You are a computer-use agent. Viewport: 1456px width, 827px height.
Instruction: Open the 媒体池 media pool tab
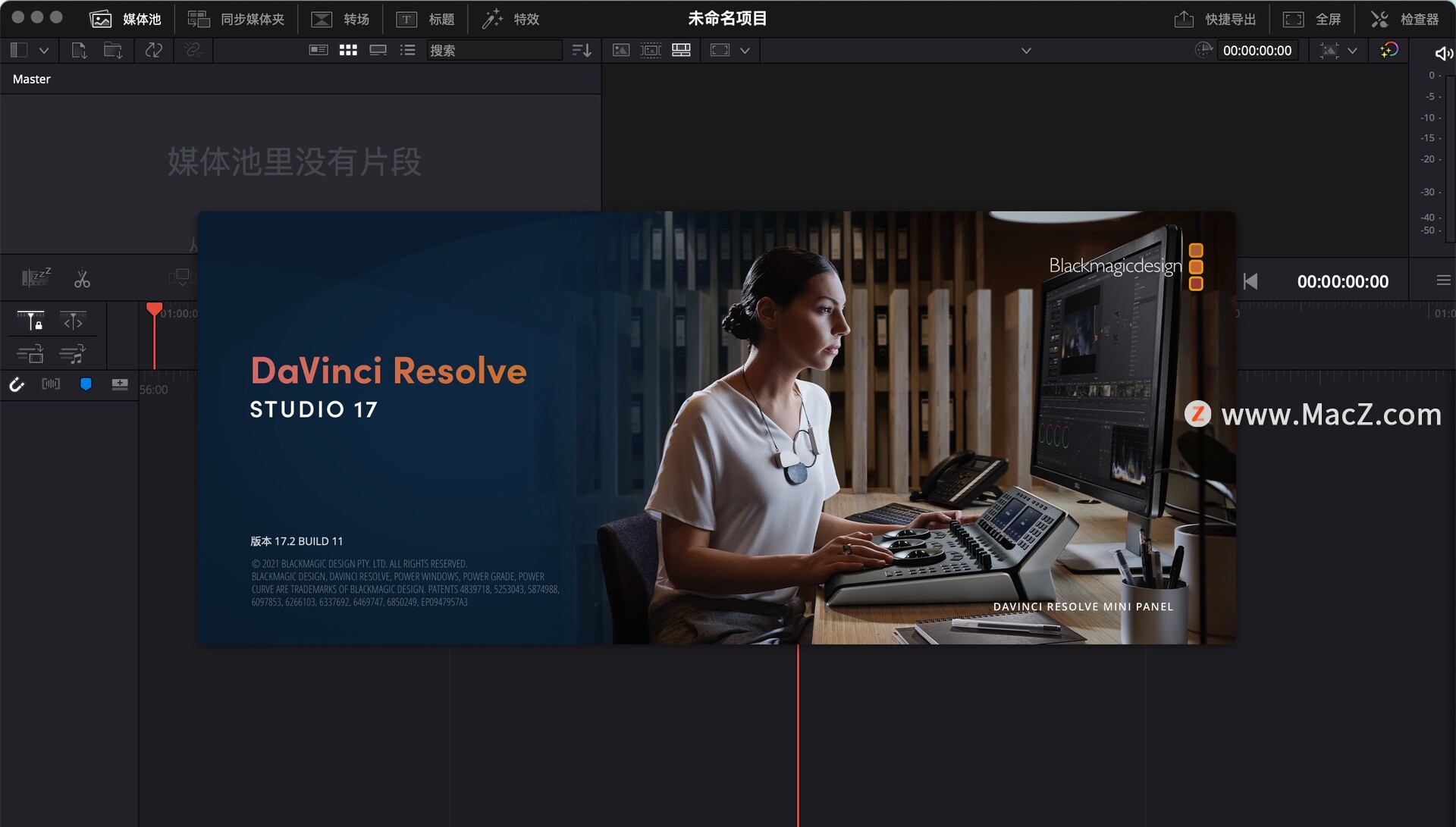click(x=125, y=19)
